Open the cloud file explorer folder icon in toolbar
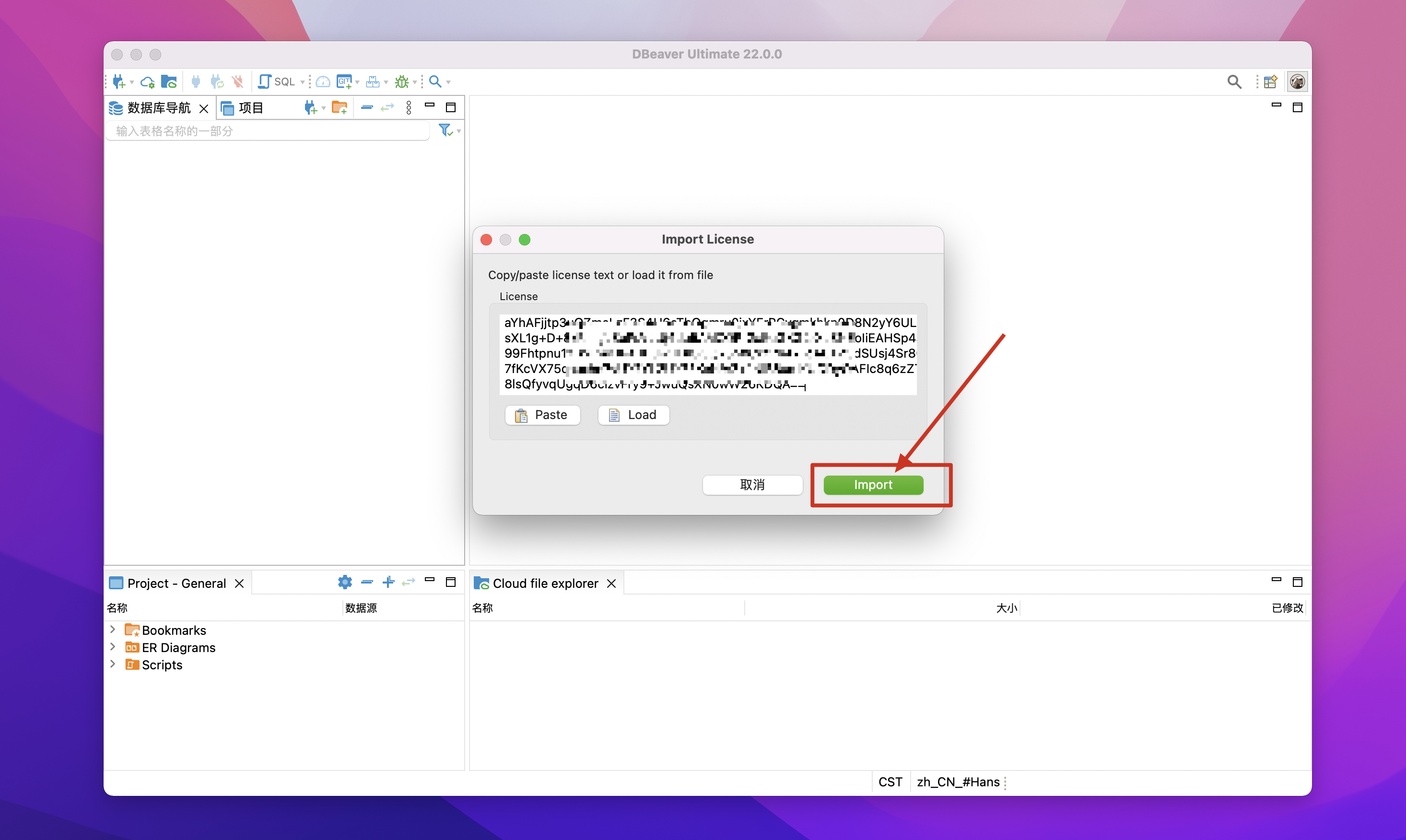Viewport: 1406px width, 840px height. coord(169,82)
